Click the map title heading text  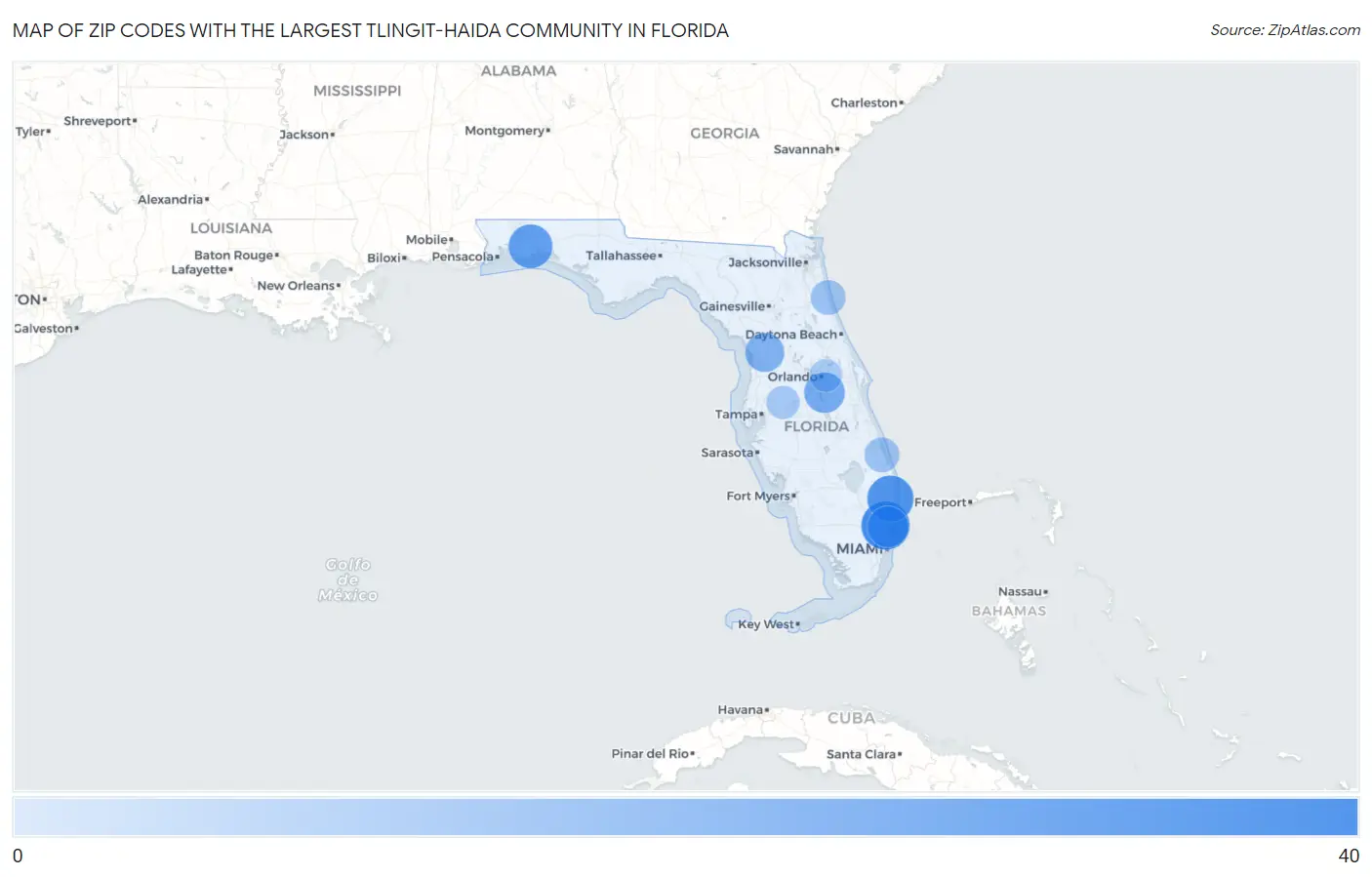371,30
